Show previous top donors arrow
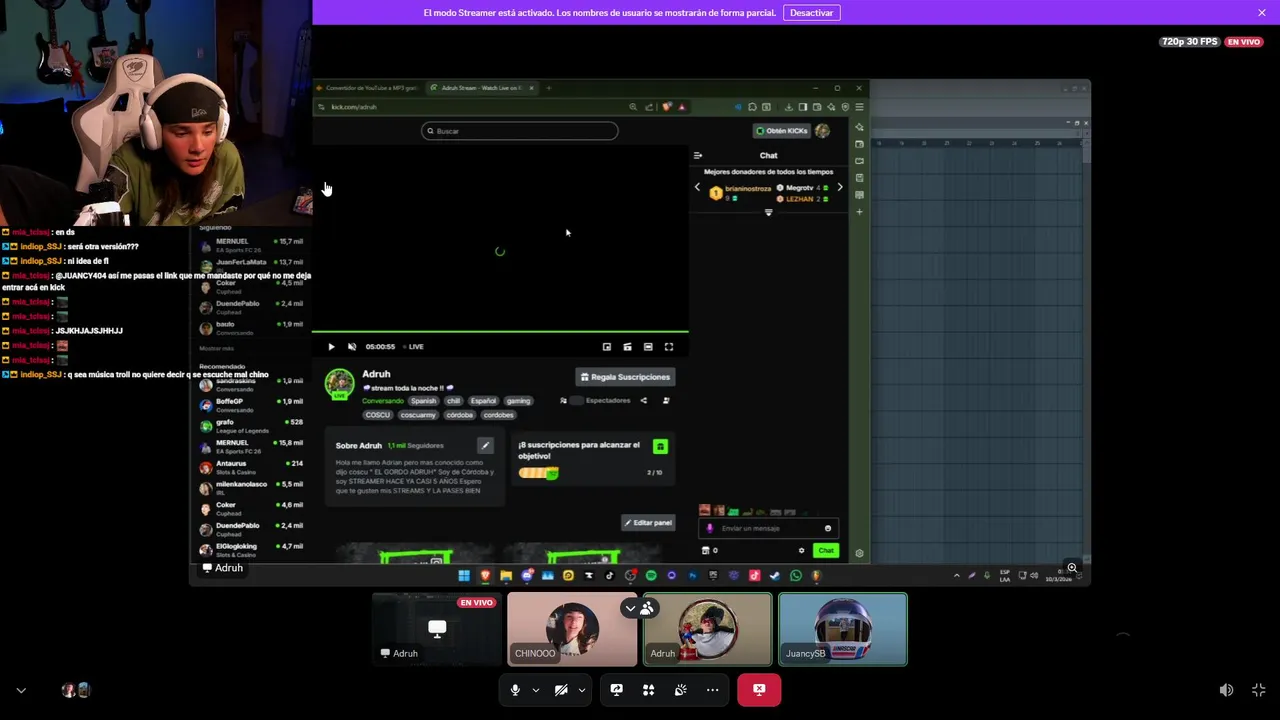 coord(697,188)
